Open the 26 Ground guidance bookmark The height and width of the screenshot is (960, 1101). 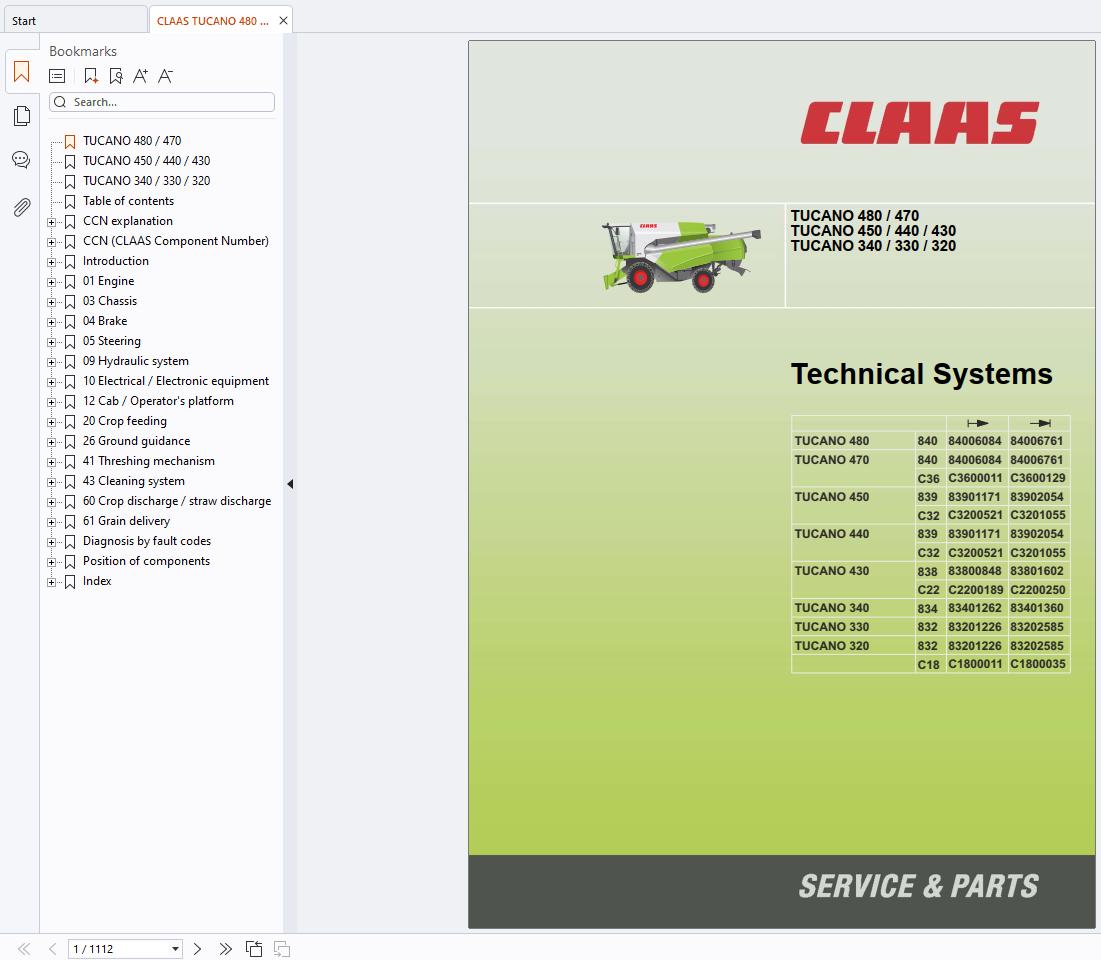click(136, 441)
